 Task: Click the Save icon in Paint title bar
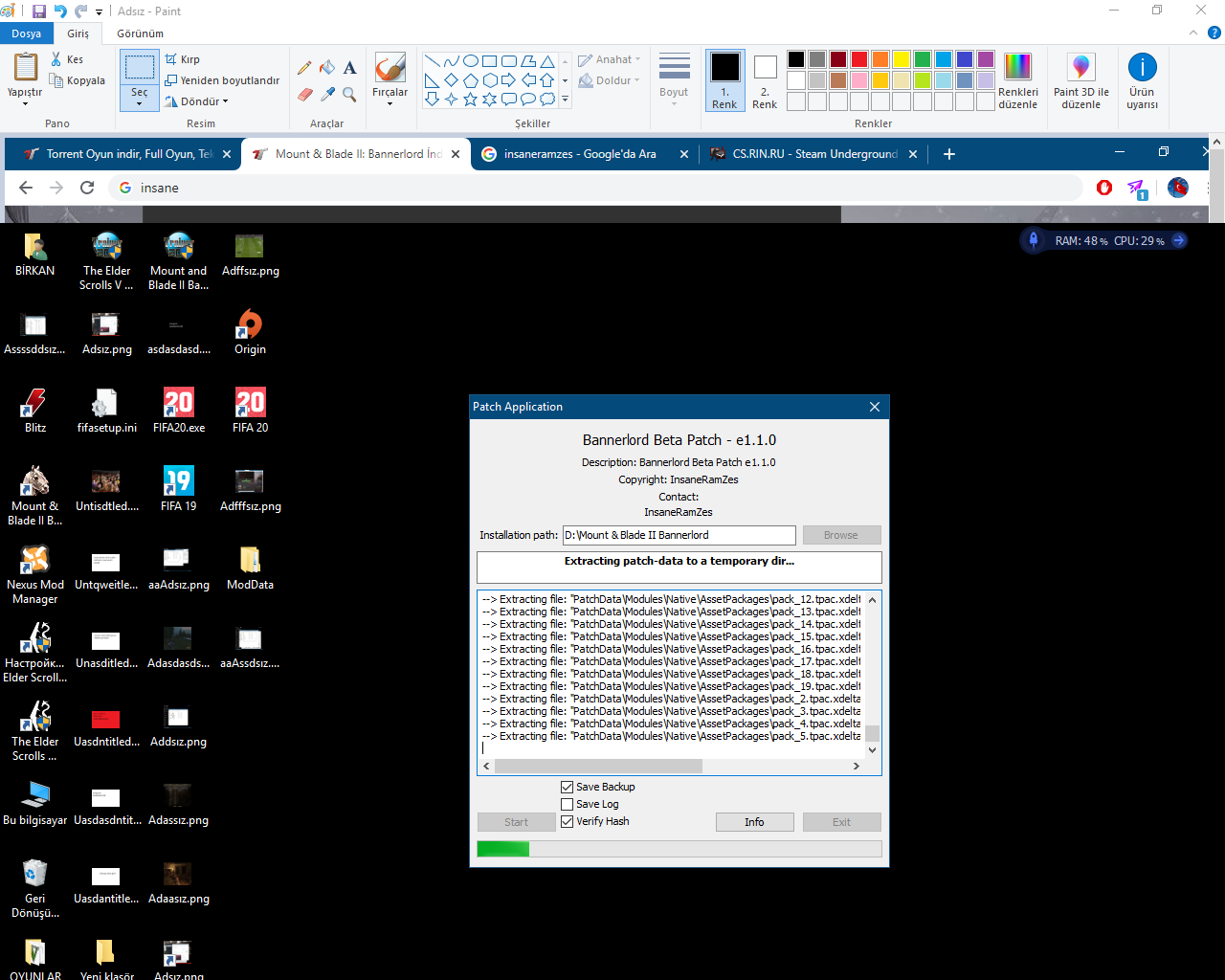(39, 11)
